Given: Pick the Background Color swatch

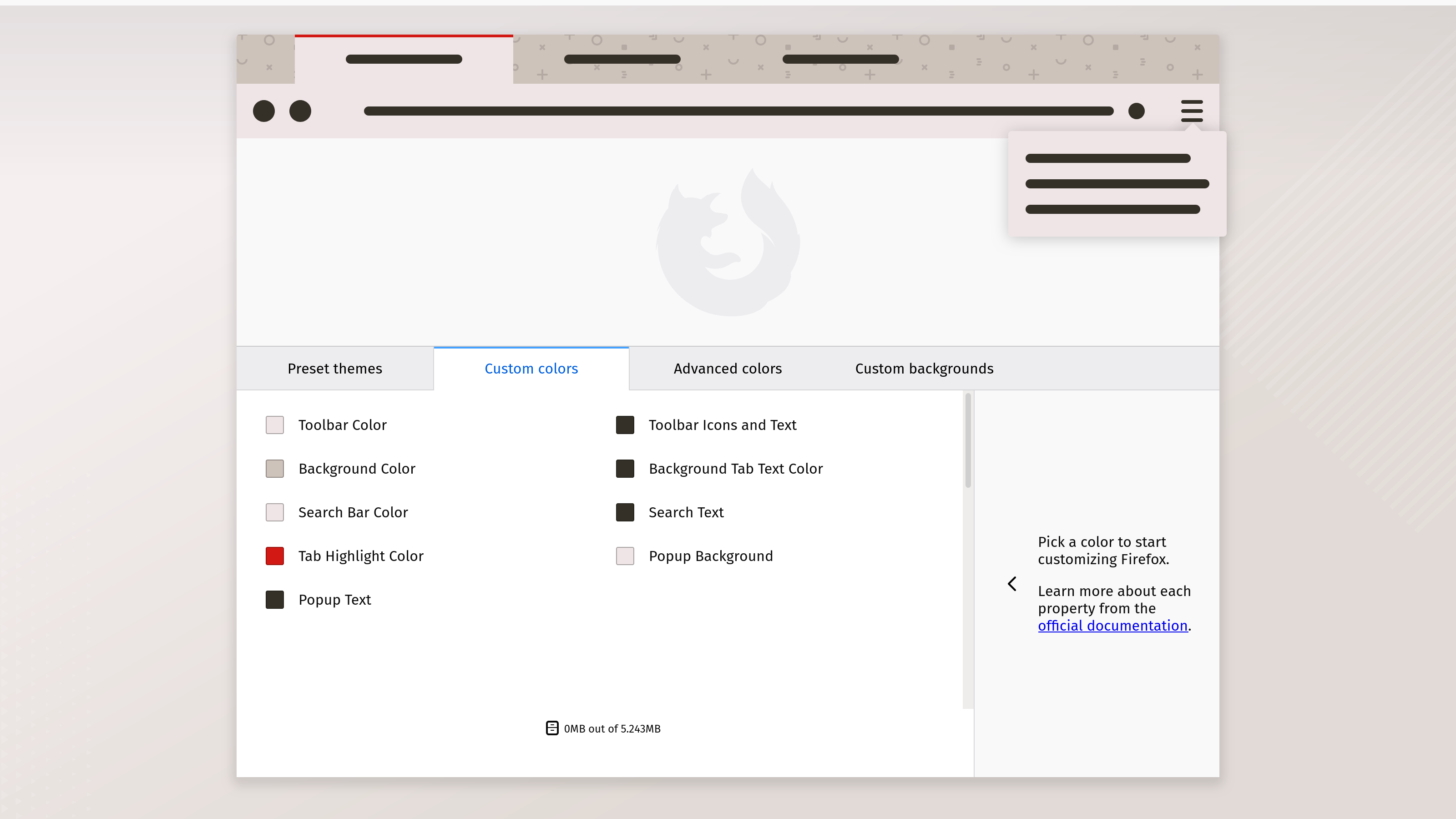Looking at the screenshot, I should click(x=275, y=469).
